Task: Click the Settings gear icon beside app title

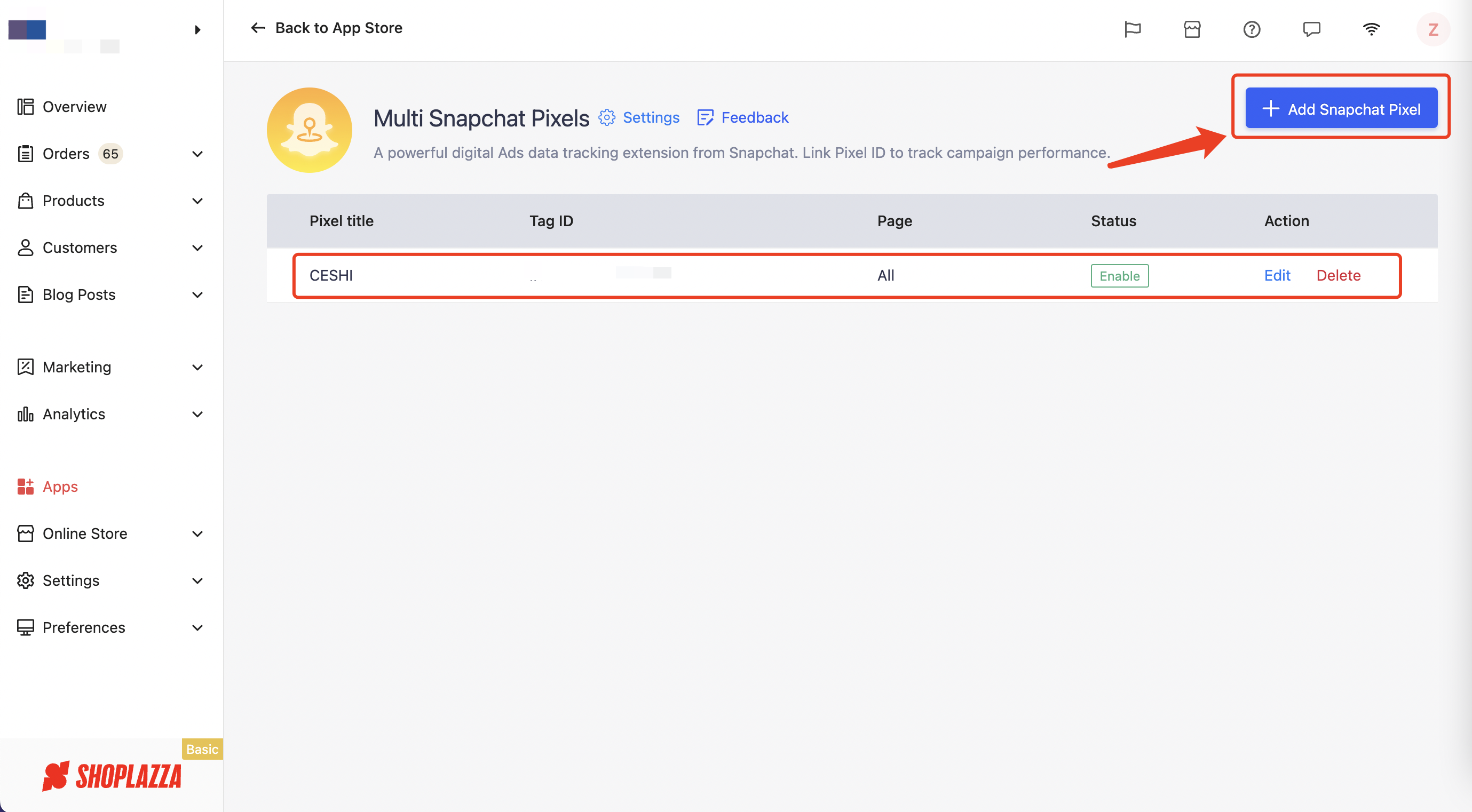Action: 606,117
